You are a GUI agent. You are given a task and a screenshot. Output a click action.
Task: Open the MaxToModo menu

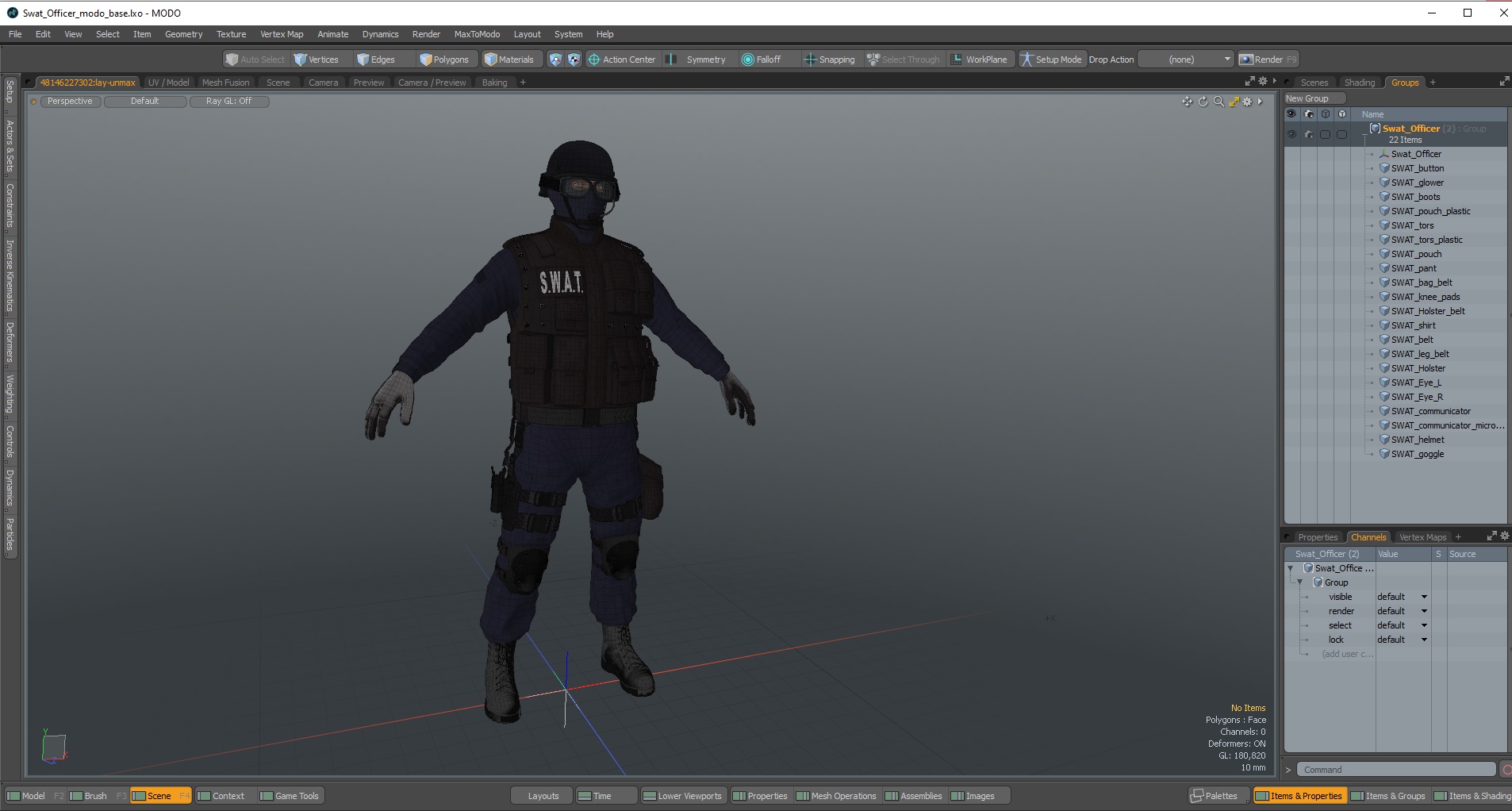pos(477,34)
